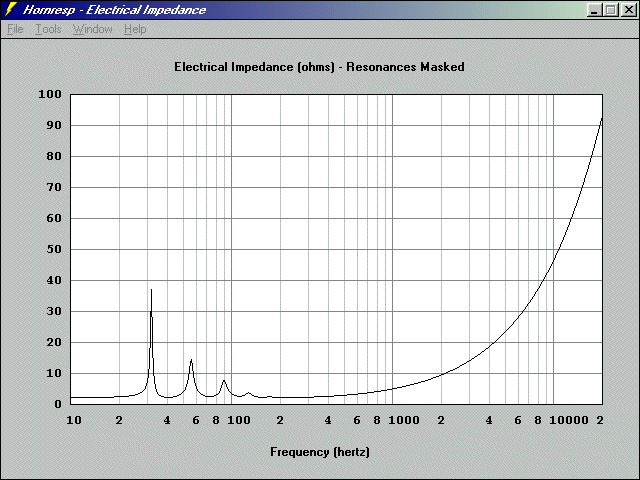This screenshot has width=640, height=480.
Task: Click the second impedance peak near 15 ohms
Action: (191, 360)
